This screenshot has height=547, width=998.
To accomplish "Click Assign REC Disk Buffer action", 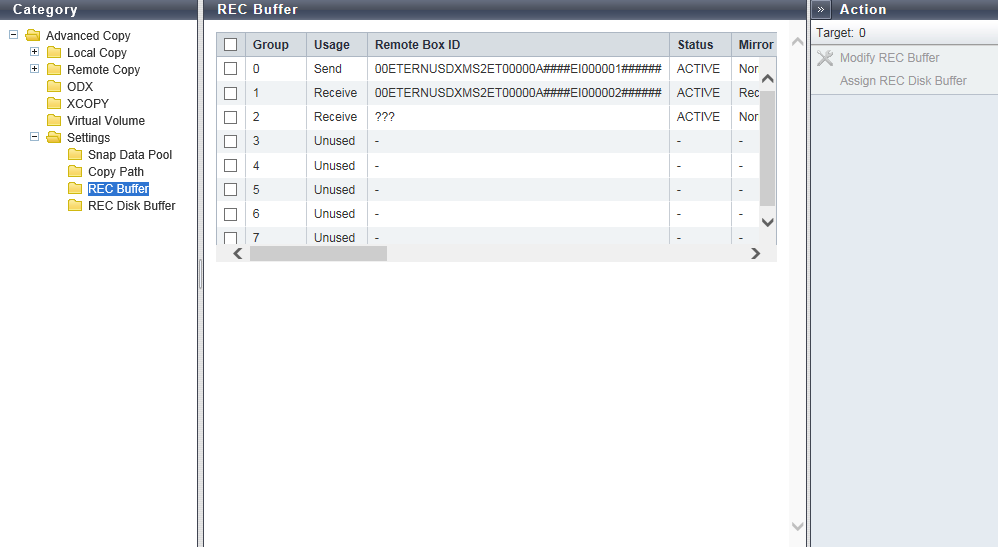I will (902, 81).
